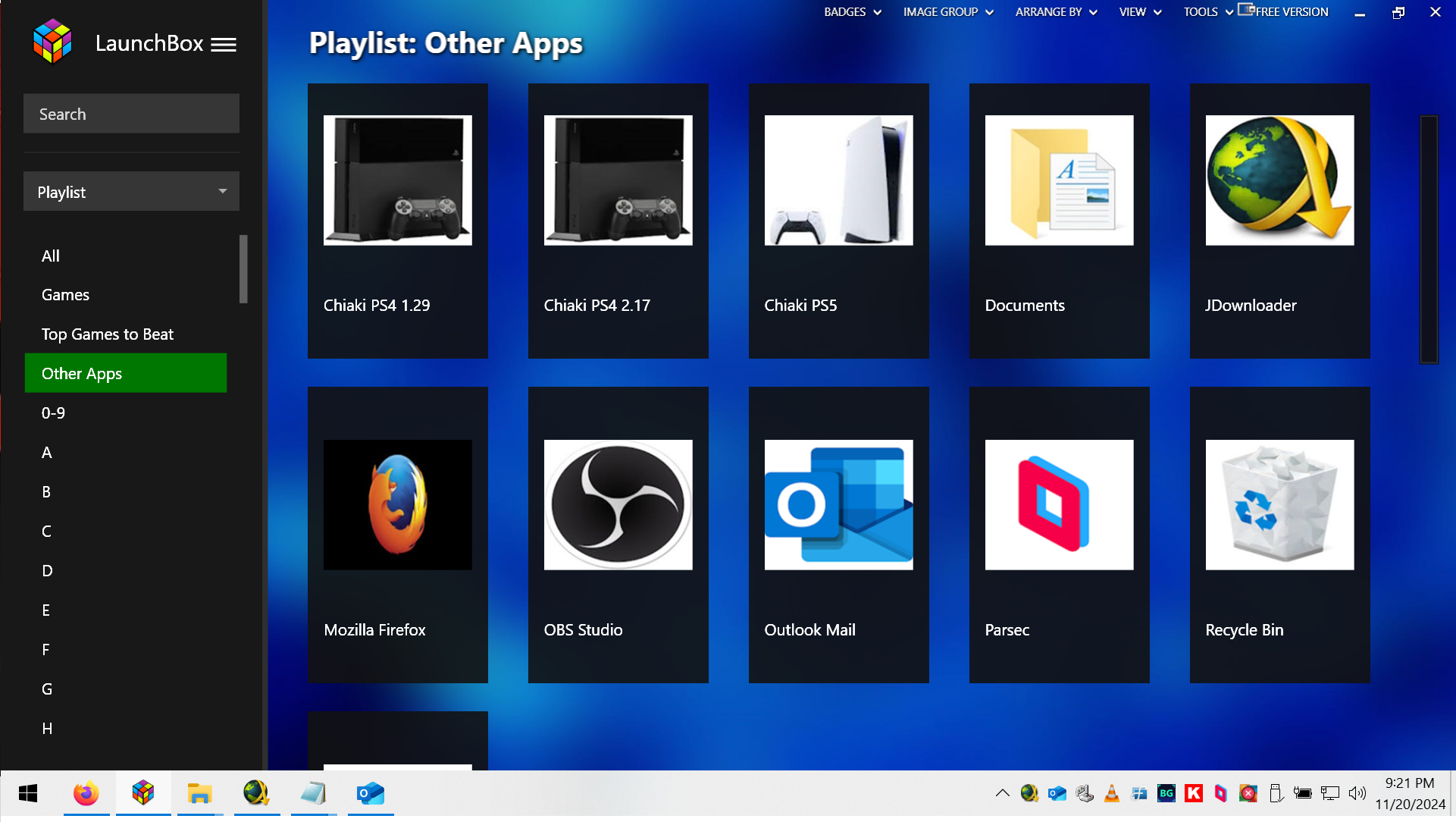1456x822 pixels.
Task: Click the Chiaki PS5 title text
Action: tap(800, 305)
